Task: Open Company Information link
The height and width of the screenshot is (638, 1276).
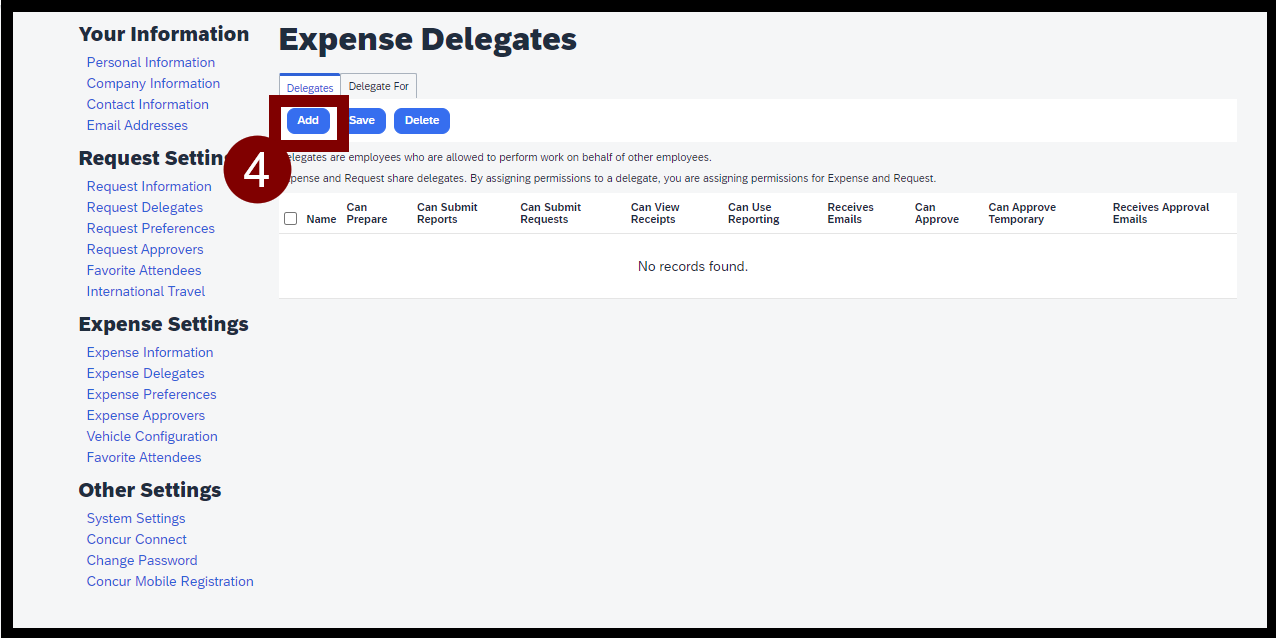Action: (153, 83)
